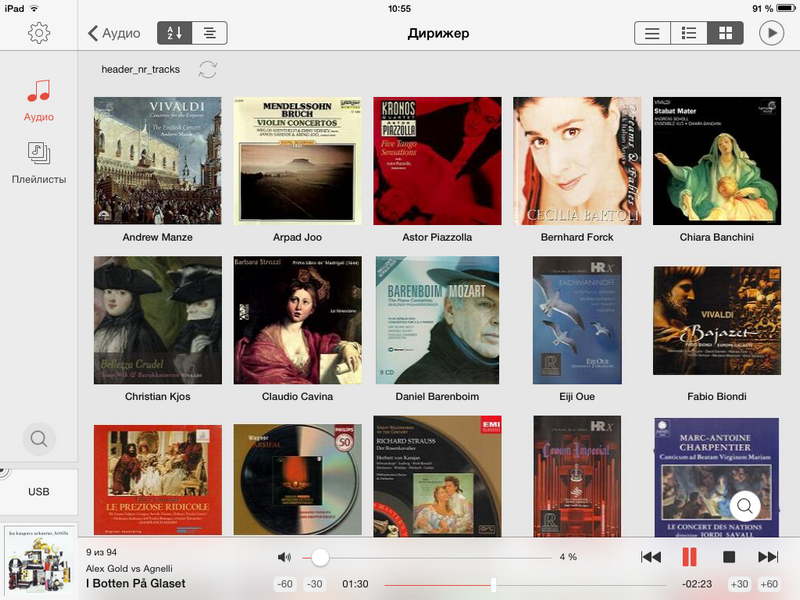
Task: Select the USB source
Action: click(x=39, y=492)
